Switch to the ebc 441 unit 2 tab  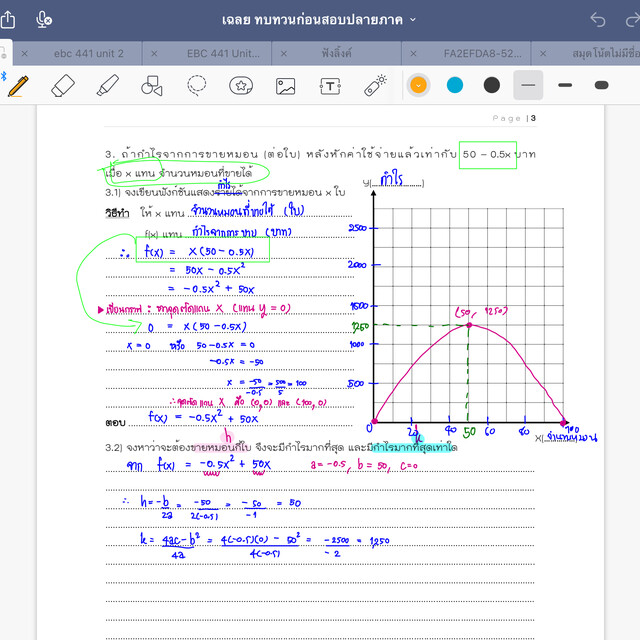click(x=89, y=53)
